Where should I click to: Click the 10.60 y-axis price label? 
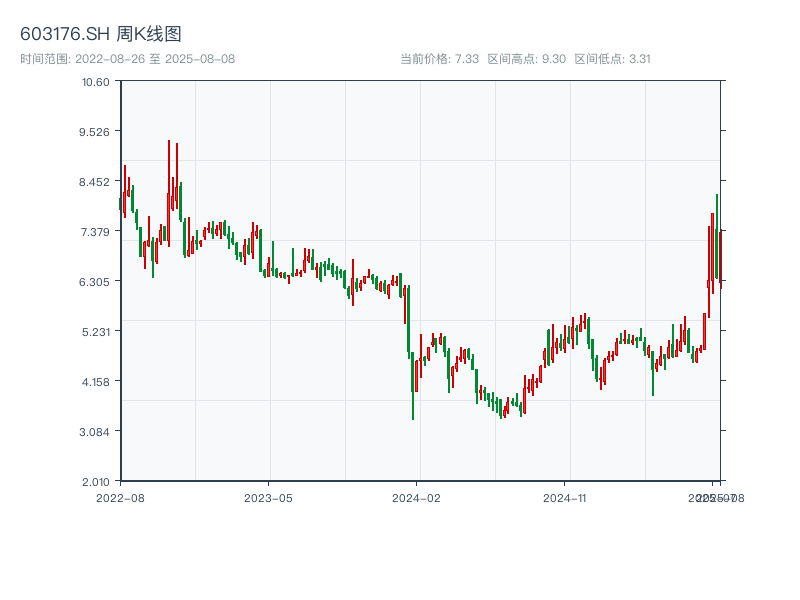point(95,81)
